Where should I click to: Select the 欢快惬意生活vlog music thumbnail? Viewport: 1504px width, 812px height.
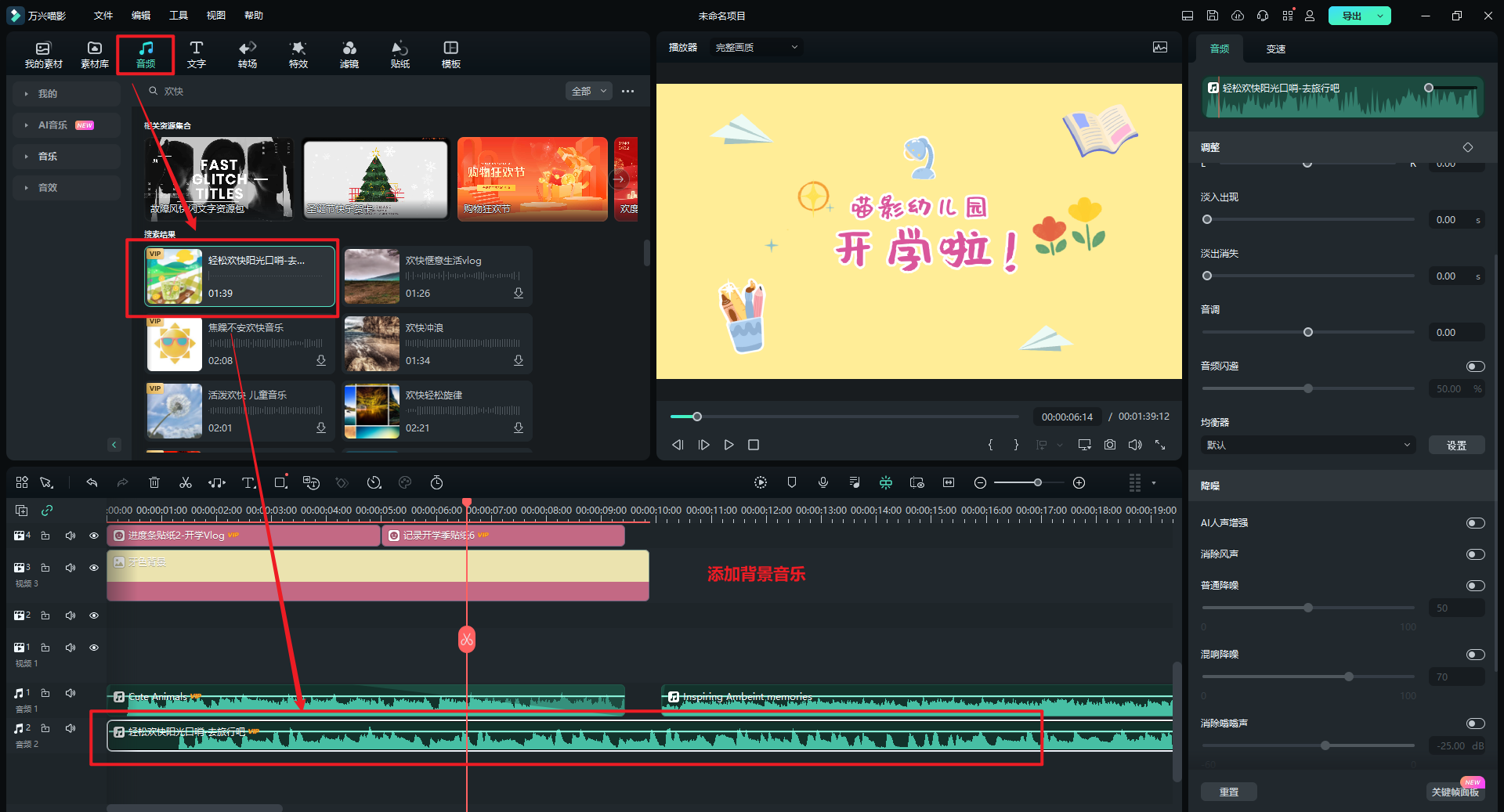tap(372, 276)
